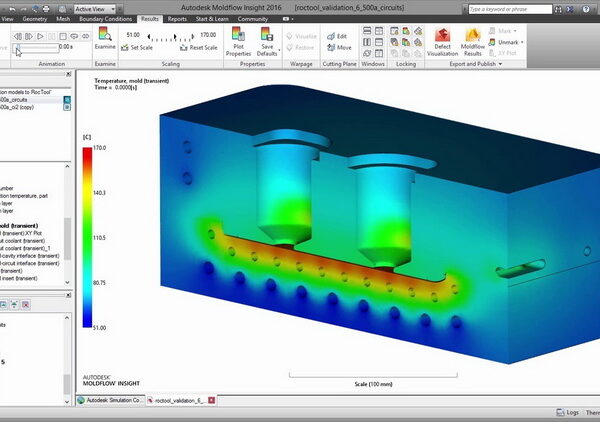The image size is (600, 422).
Task: Open the Geometry ribbon tab
Action: (x=34, y=19)
